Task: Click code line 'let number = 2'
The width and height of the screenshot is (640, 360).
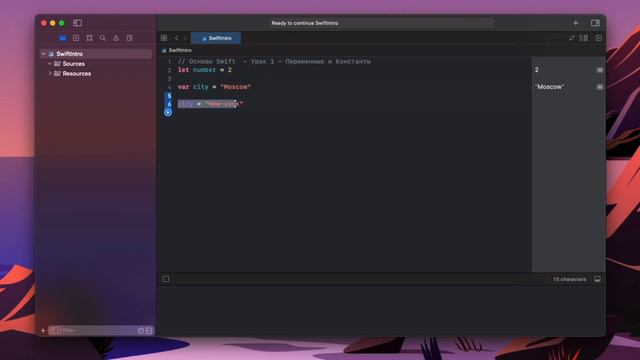Action: tap(205, 70)
